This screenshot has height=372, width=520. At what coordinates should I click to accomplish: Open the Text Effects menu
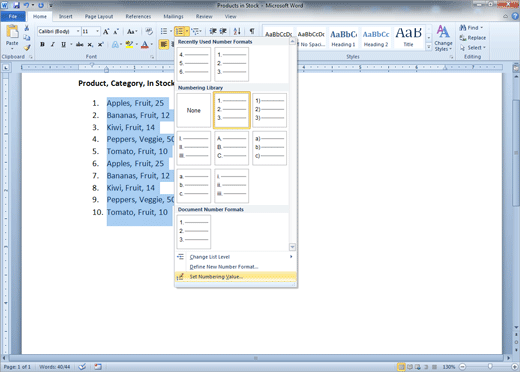tap(116, 44)
